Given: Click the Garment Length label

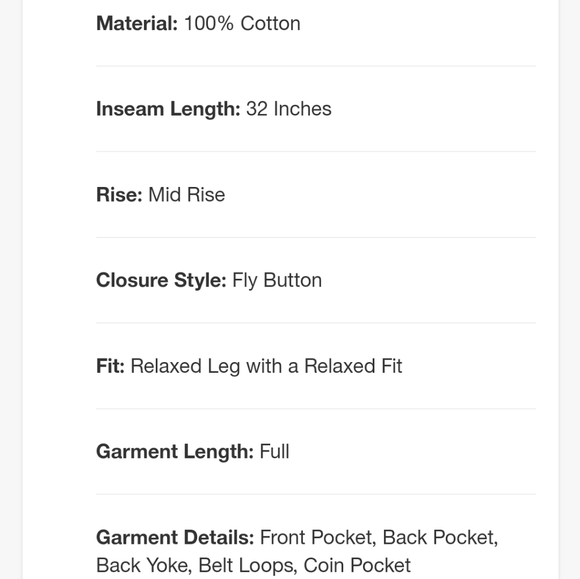Looking at the screenshot, I should 175,452.
